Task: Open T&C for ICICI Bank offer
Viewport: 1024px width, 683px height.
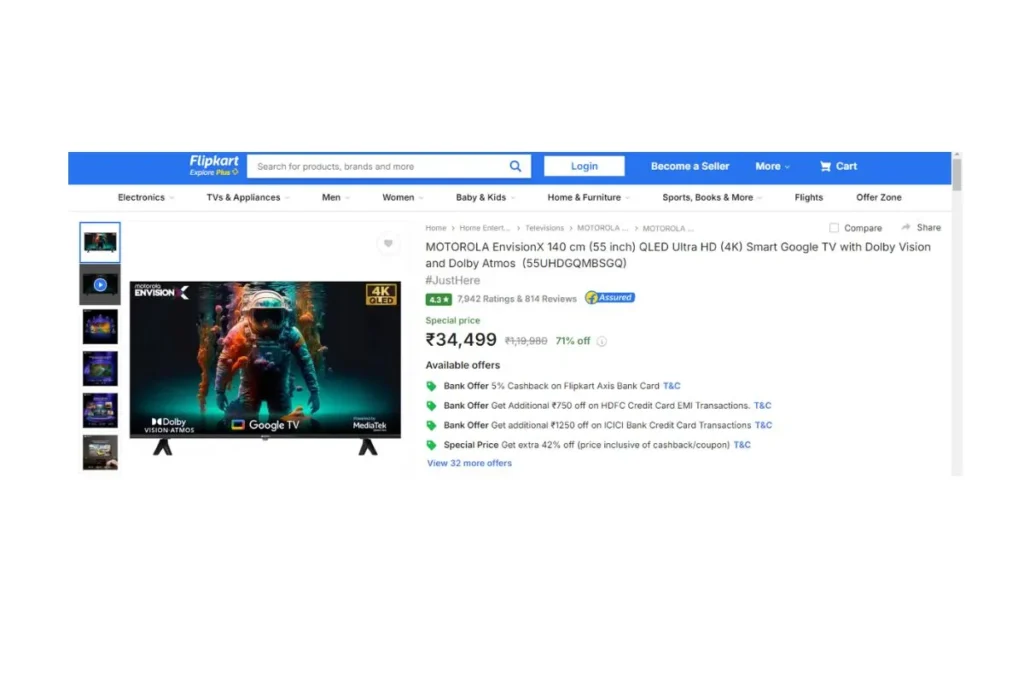Action: point(763,425)
